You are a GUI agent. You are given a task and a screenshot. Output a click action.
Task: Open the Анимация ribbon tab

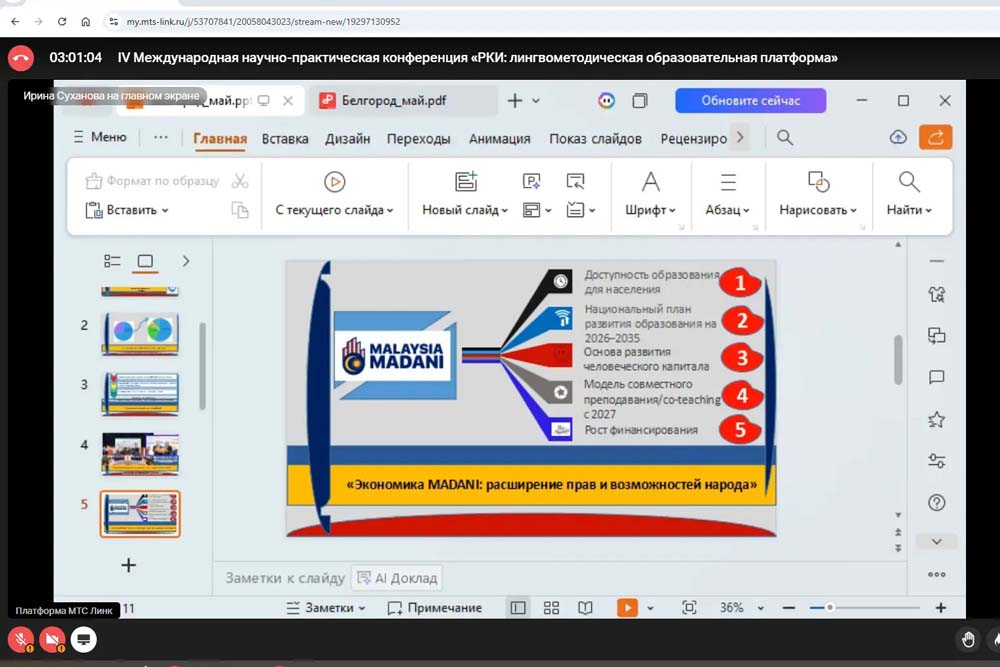(499, 139)
